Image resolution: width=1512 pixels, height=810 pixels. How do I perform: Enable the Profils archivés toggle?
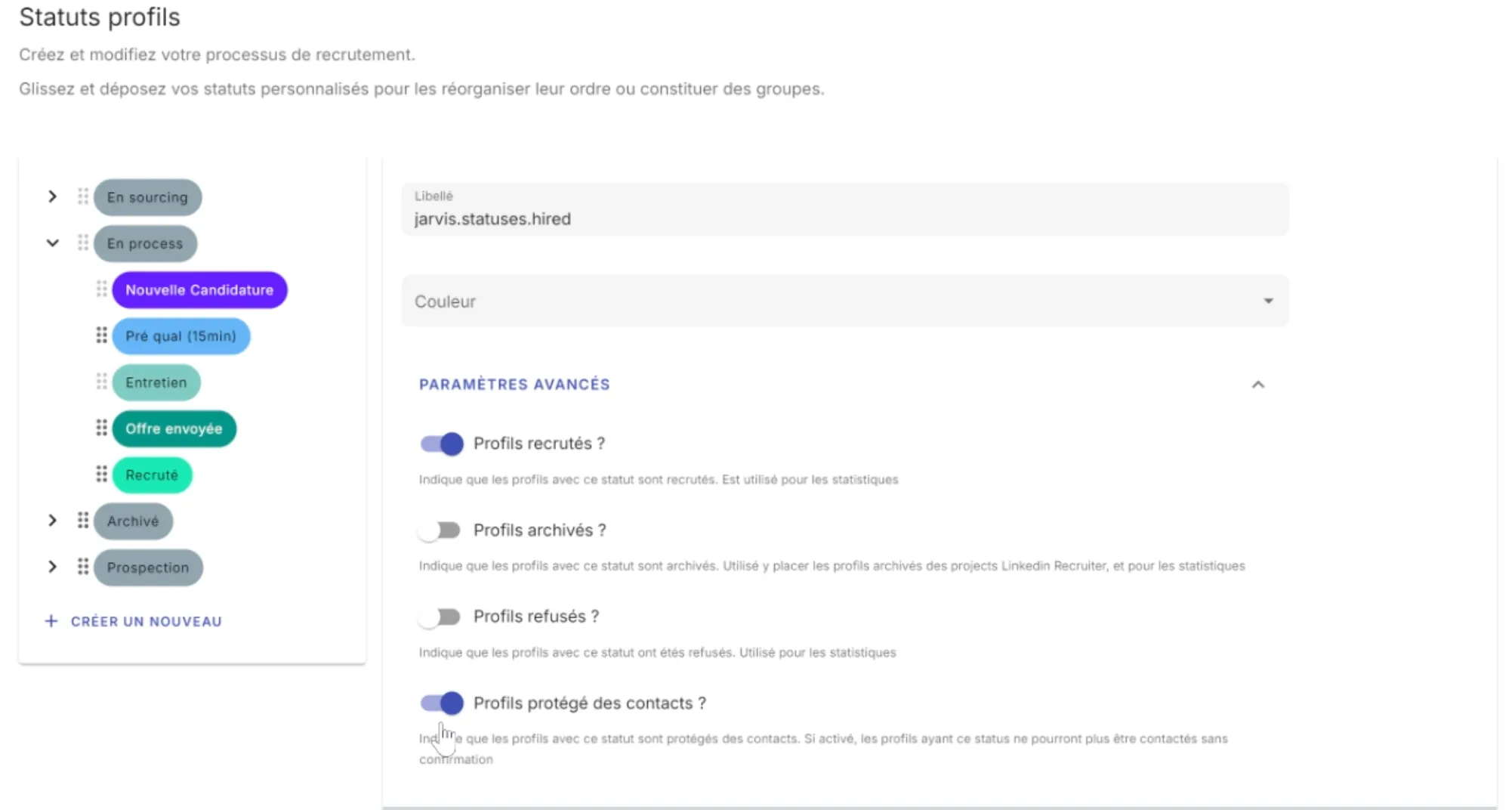[x=439, y=530]
